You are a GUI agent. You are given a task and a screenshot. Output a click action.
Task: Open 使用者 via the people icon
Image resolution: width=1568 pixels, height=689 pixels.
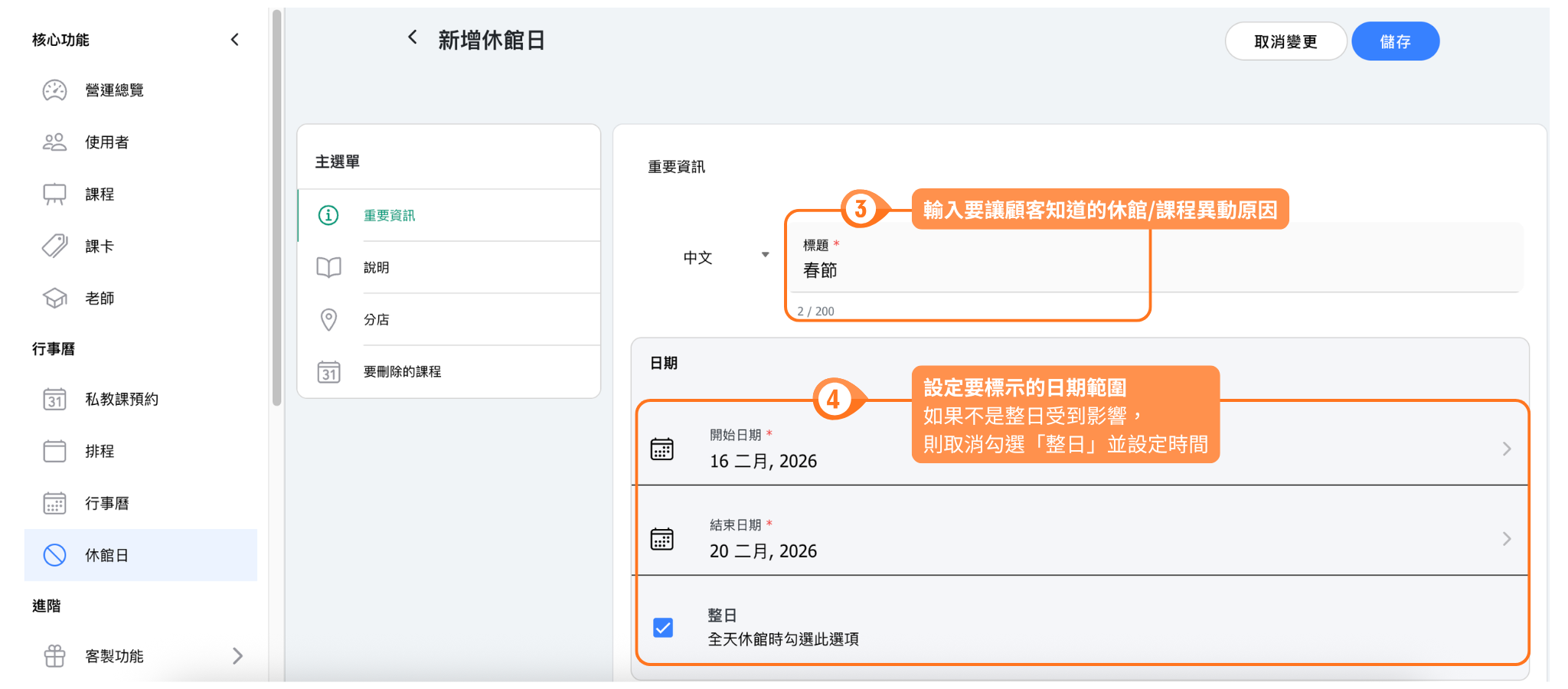coord(54,142)
